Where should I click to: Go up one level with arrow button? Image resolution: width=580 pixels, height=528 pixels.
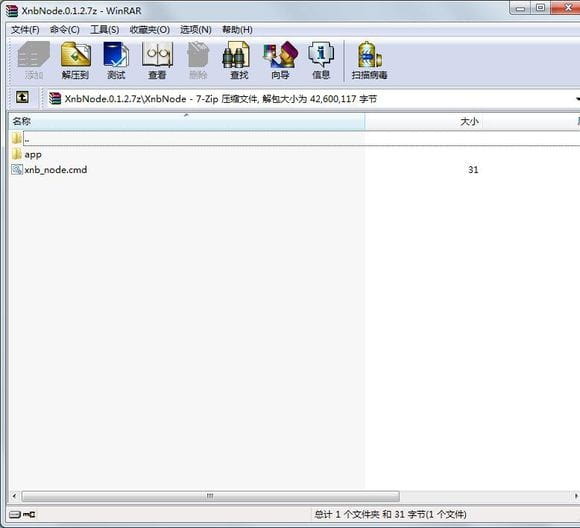pyautogui.click(x=22, y=98)
